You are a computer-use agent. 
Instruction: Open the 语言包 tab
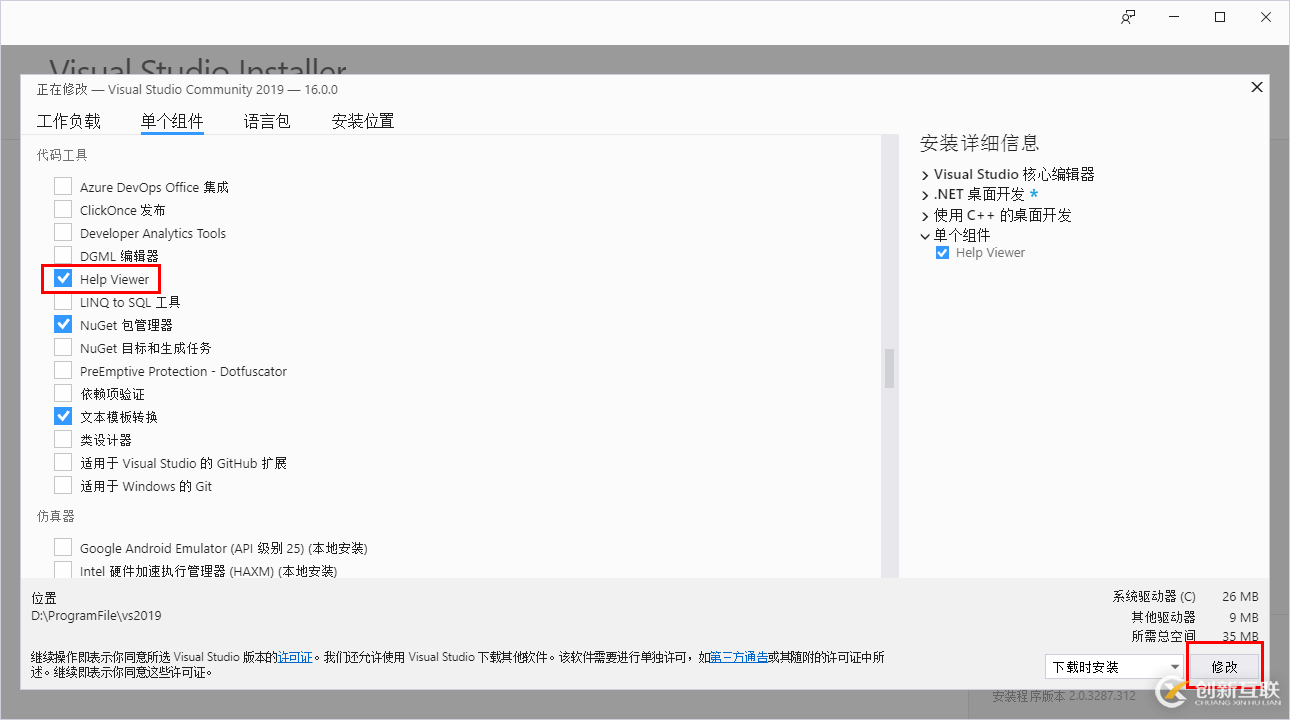pyautogui.click(x=267, y=121)
